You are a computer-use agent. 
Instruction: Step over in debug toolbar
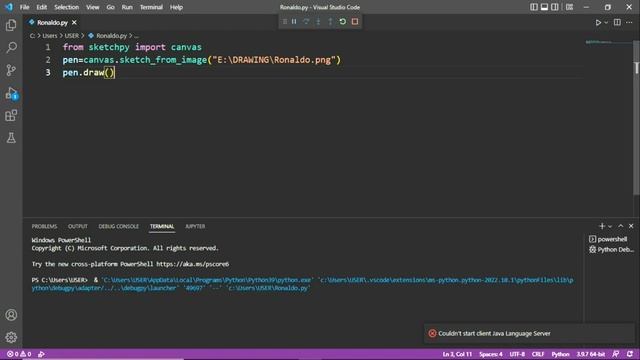306,22
